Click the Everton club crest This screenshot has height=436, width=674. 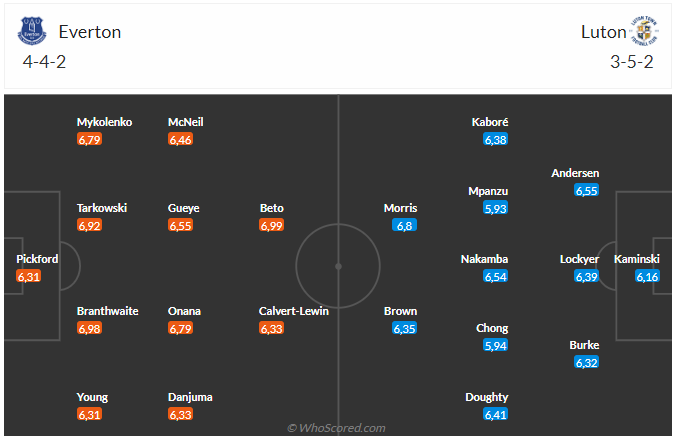click(32, 32)
